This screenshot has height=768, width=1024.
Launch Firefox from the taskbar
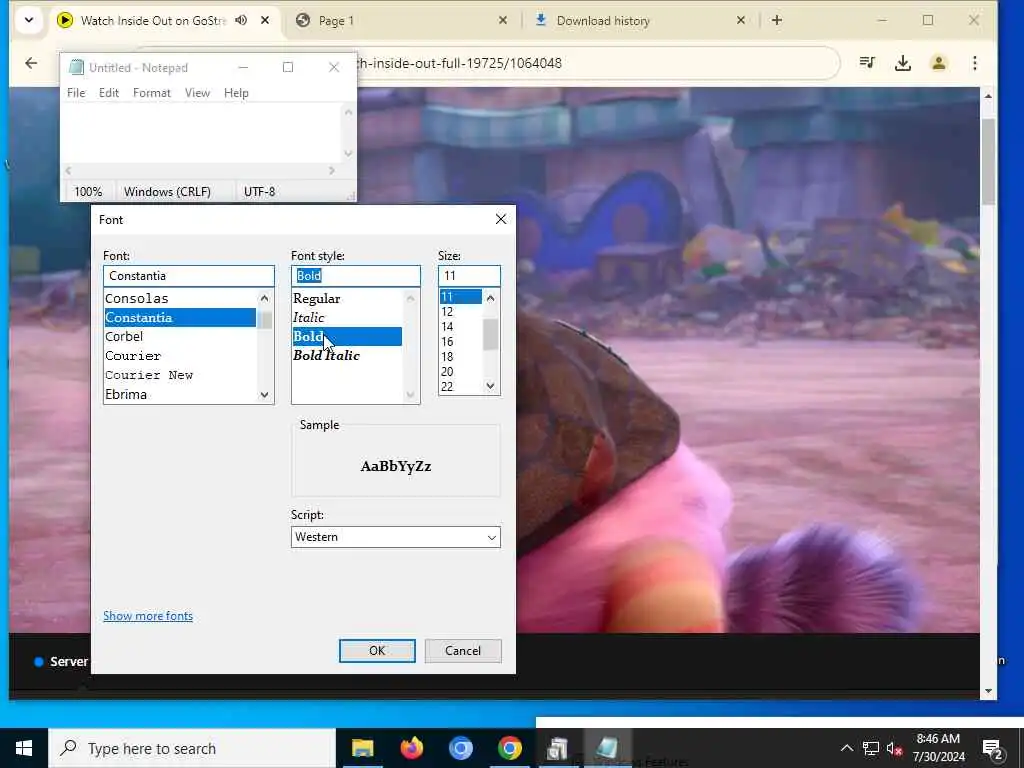tap(411, 748)
